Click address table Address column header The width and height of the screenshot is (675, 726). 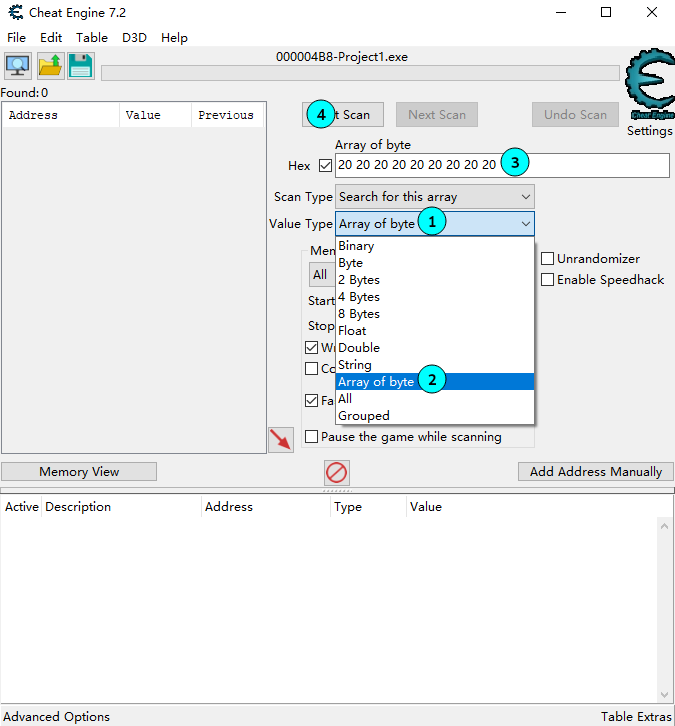266,507
